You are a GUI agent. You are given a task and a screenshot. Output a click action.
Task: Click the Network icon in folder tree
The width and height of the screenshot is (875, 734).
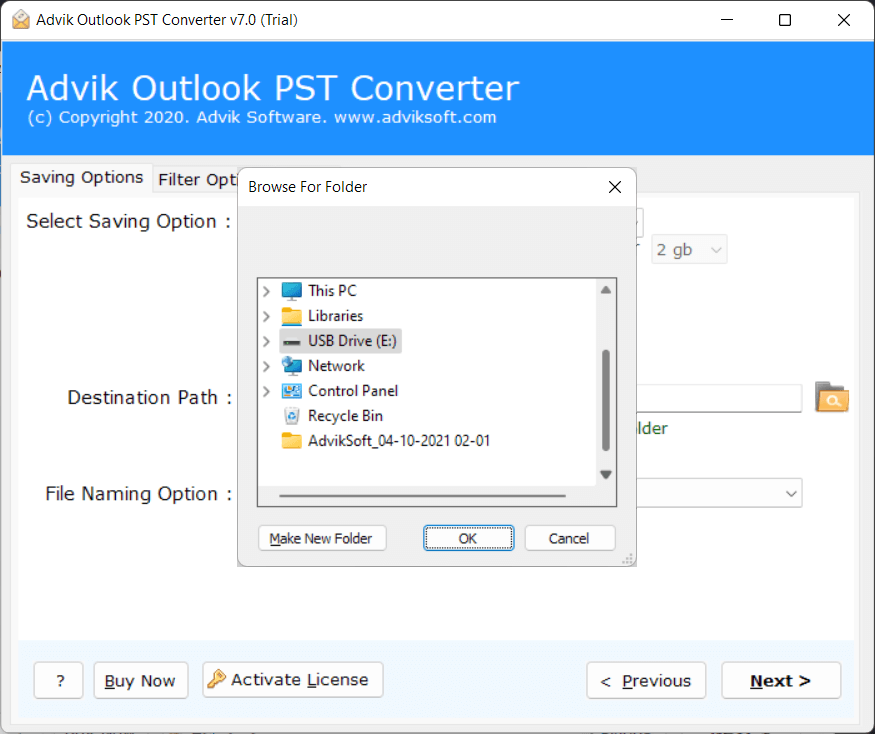(x=291, y=366)
